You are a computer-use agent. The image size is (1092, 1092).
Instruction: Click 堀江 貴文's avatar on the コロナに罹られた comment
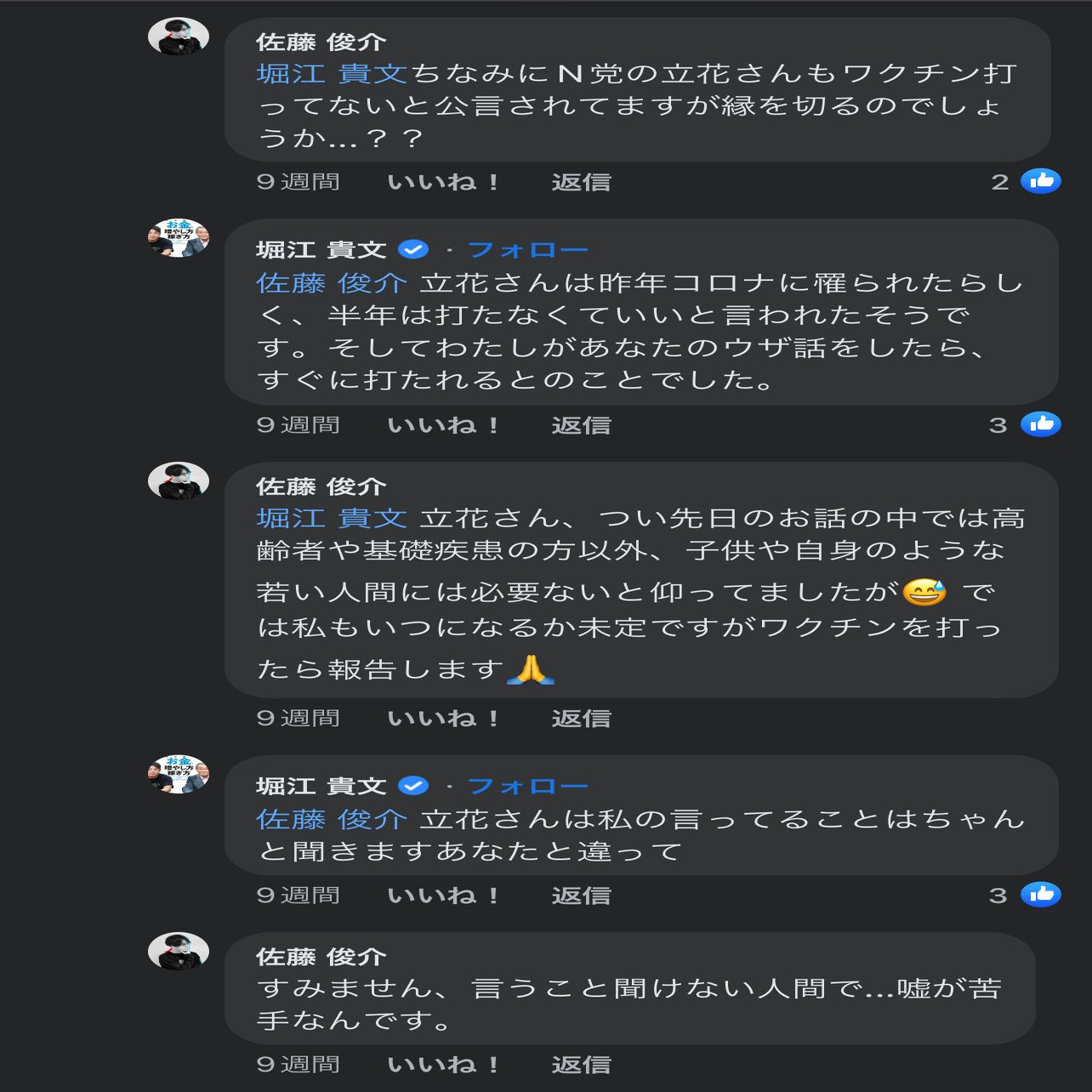click(179, 238)
